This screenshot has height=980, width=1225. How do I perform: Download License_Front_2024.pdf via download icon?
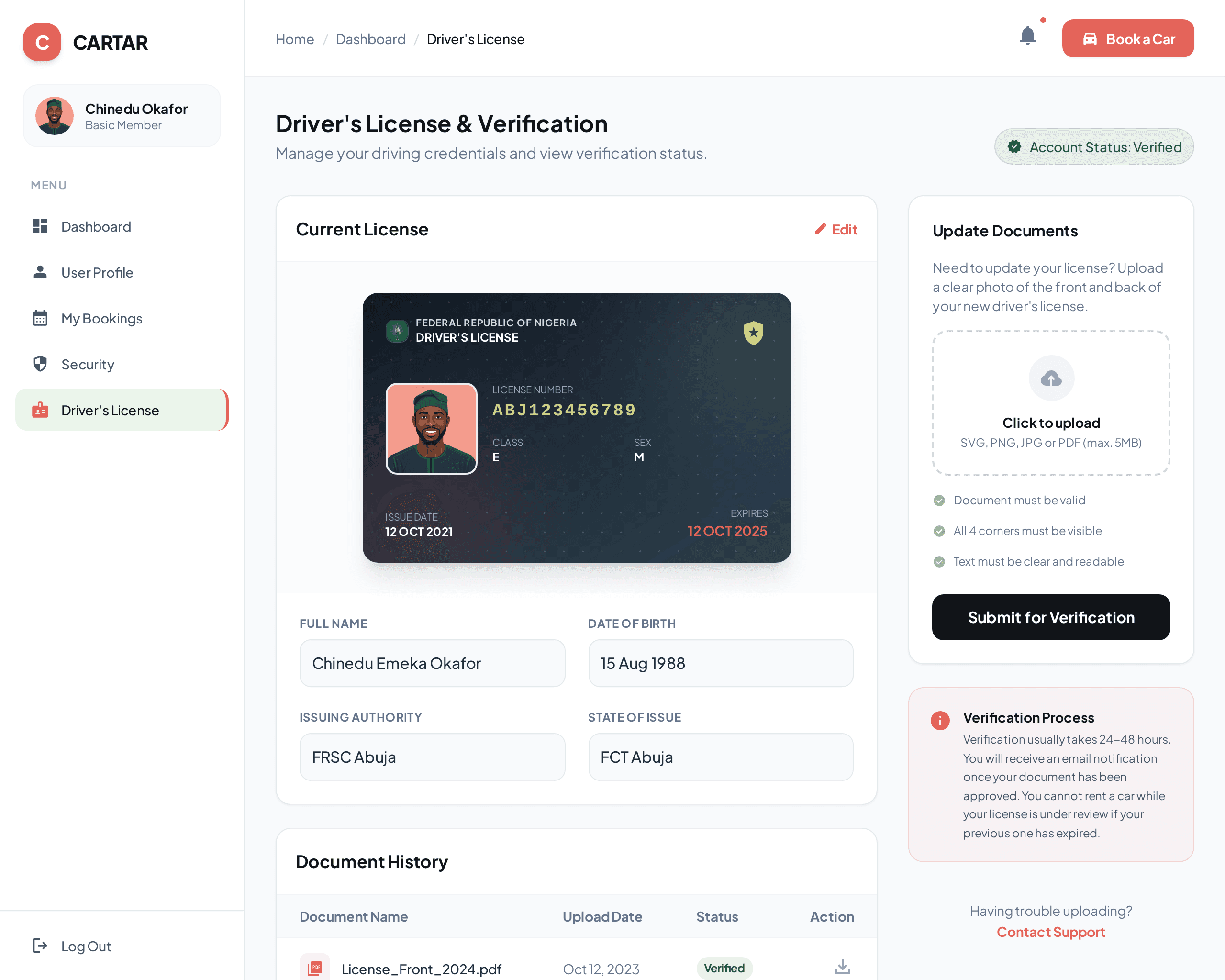[842, 967]
